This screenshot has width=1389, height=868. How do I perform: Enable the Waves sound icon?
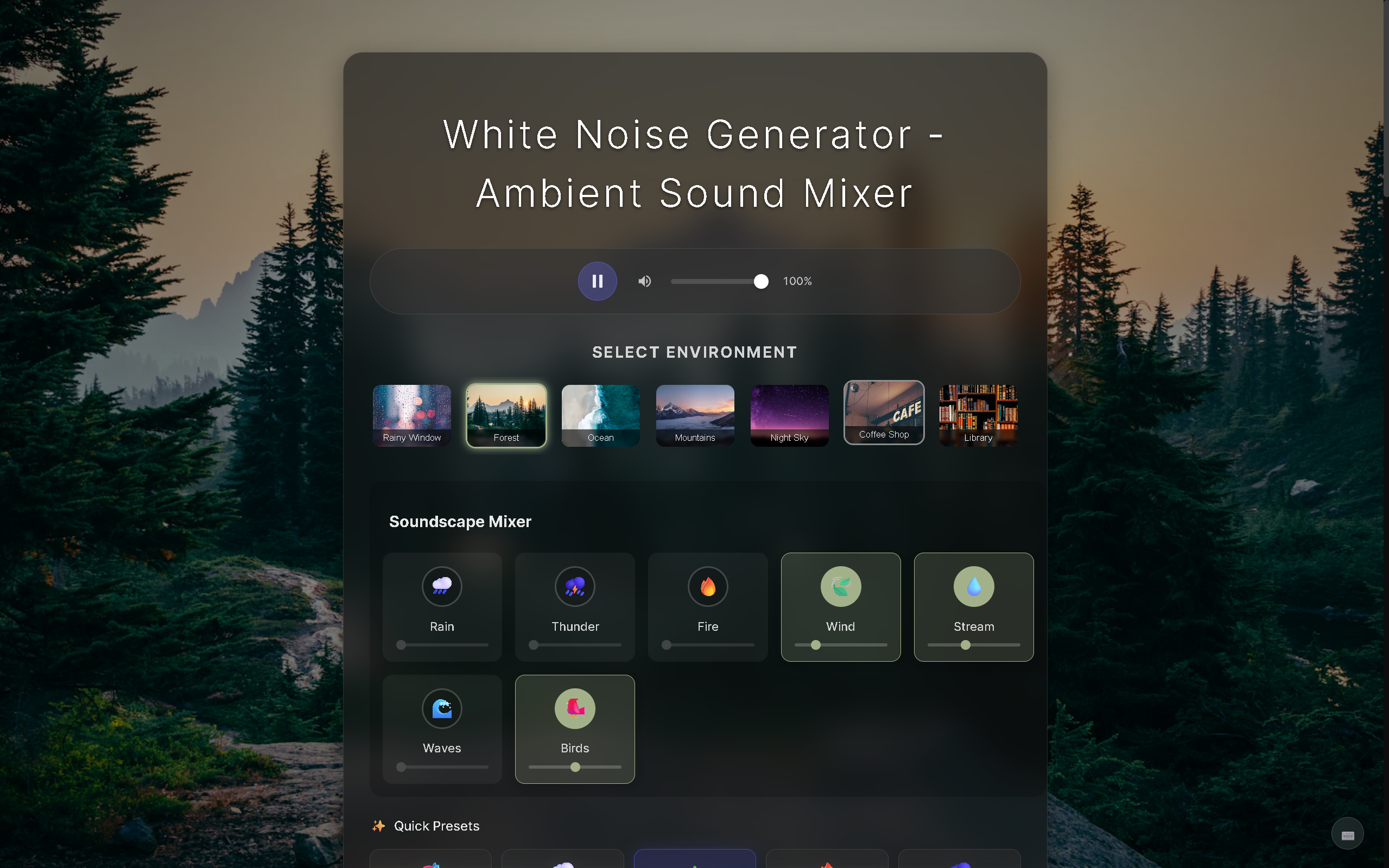click(441, 708)
